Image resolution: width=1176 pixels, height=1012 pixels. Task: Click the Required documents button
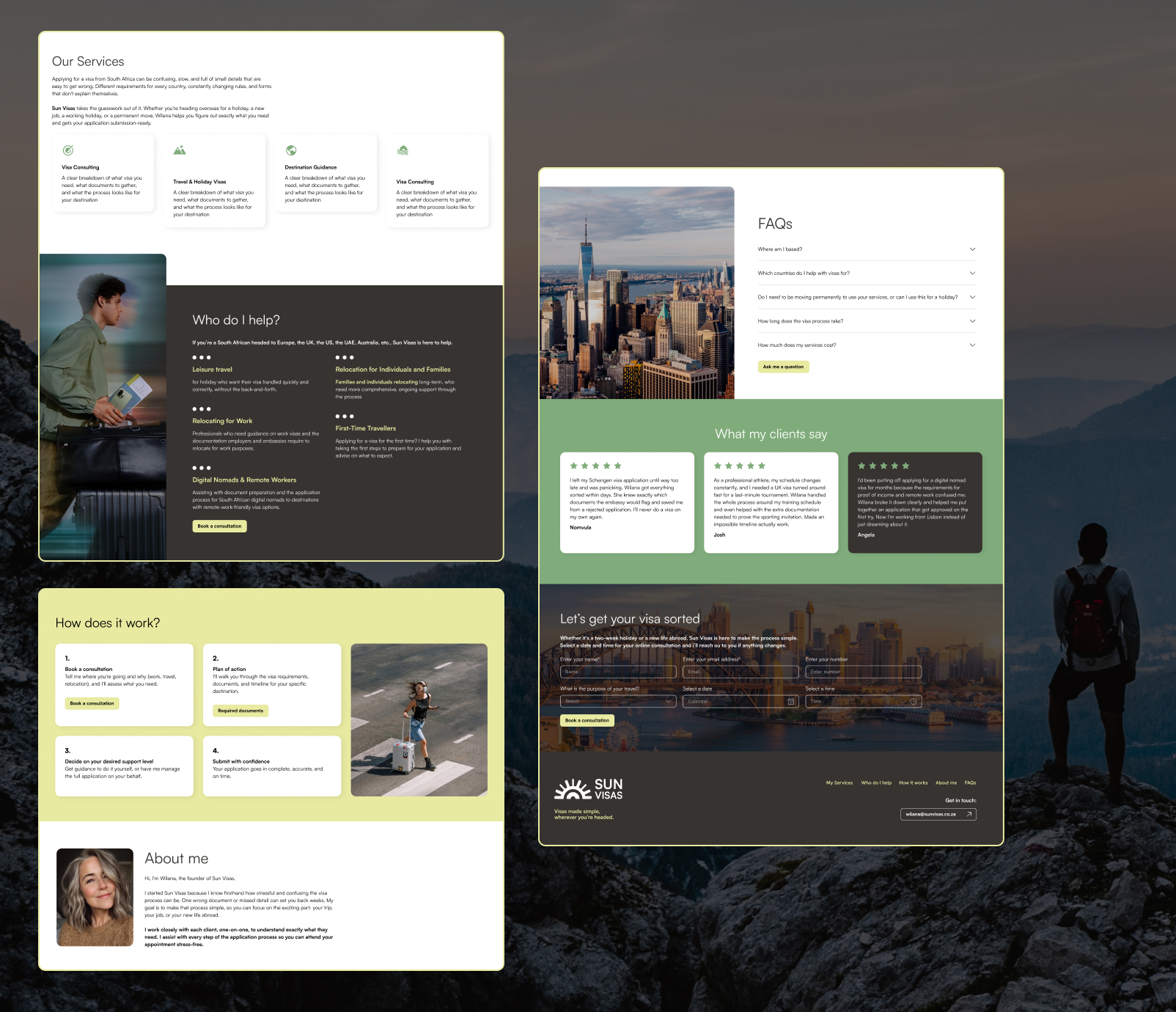click(x=240, y=711)
